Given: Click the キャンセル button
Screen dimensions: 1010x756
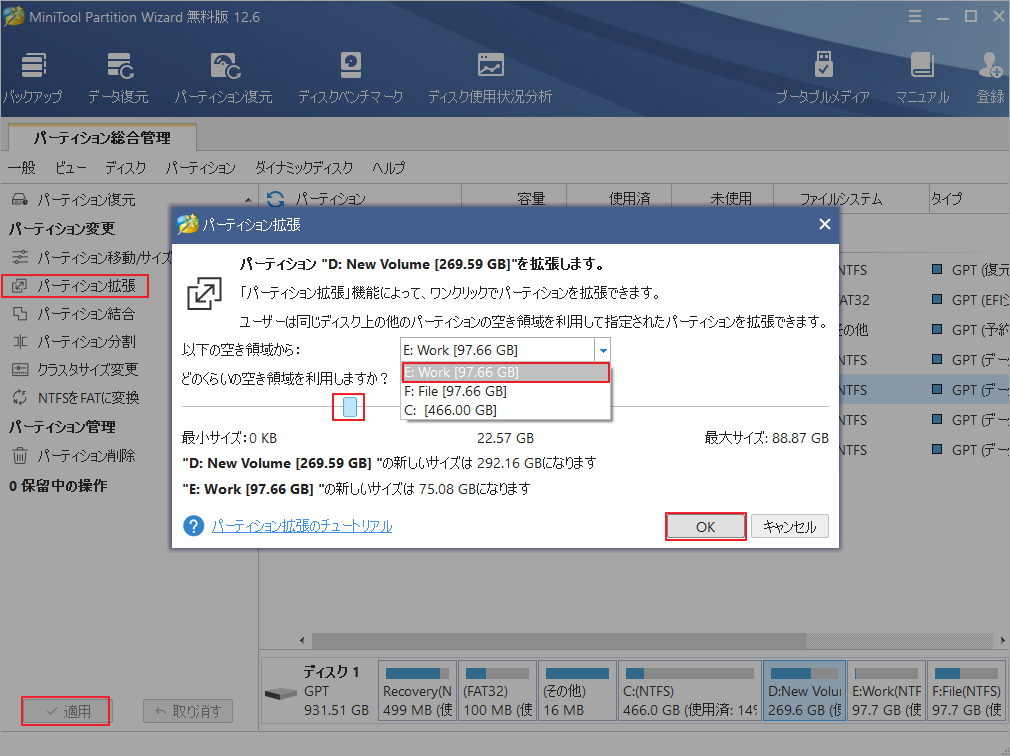Looking at the screenshot, I should [790, 527].
